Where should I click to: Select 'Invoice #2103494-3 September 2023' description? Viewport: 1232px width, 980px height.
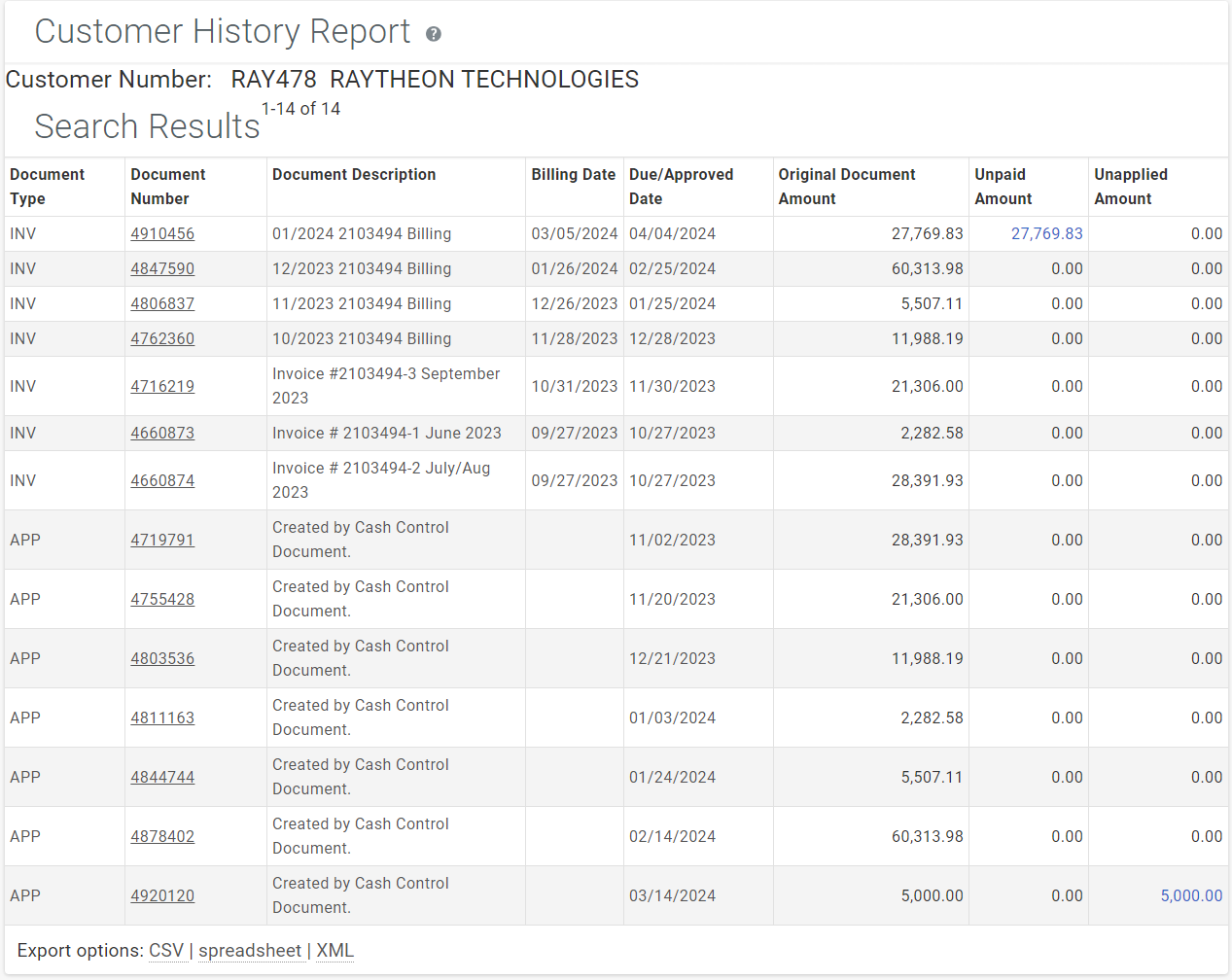[x=386, y=386]
